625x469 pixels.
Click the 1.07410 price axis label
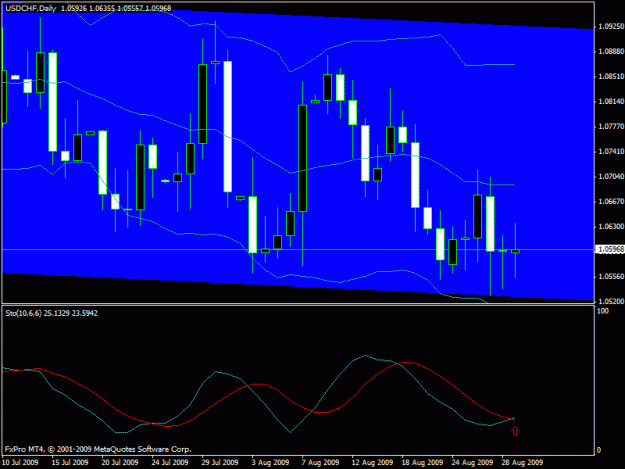[x=611, y=151]
